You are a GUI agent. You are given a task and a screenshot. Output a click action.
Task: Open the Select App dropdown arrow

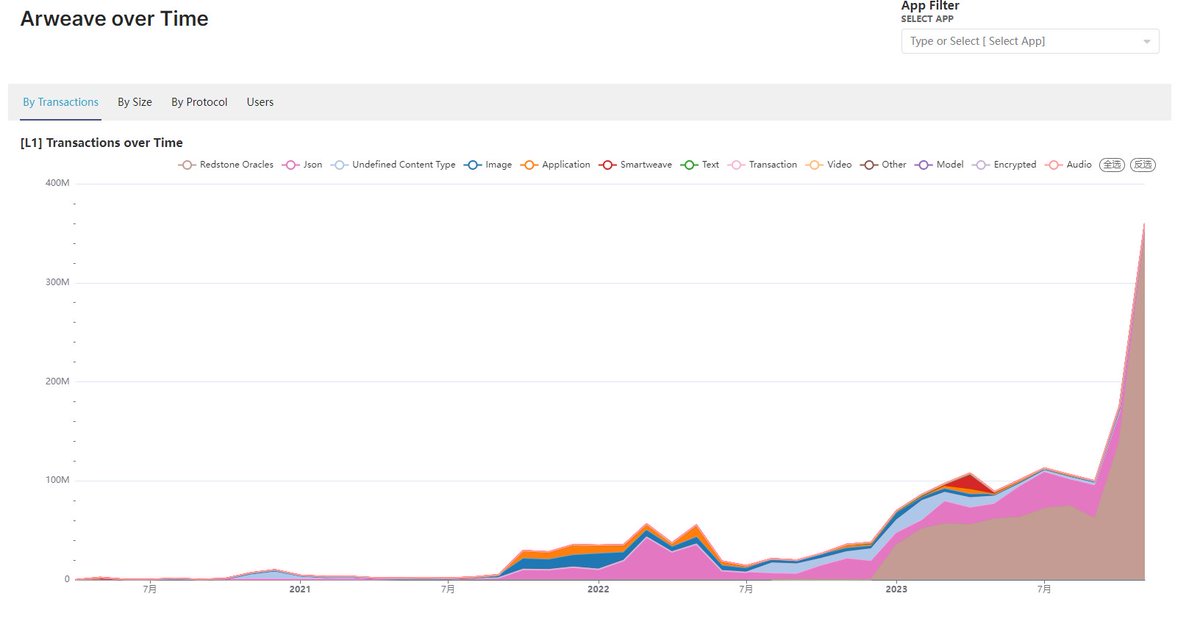(x=1146, y=42)
